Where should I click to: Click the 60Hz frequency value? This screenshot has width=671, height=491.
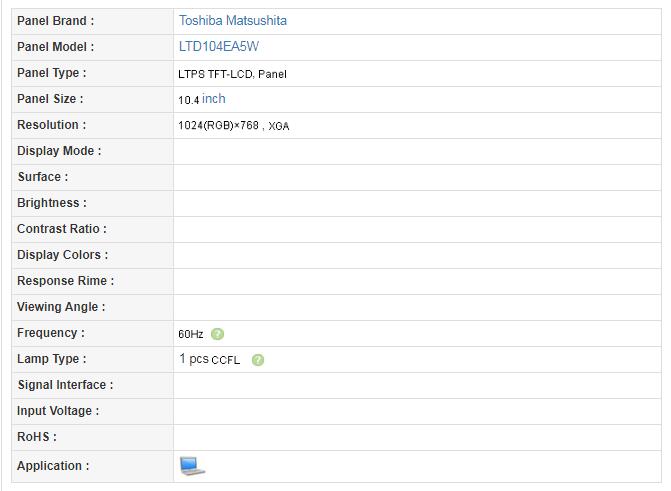point(191,334)
